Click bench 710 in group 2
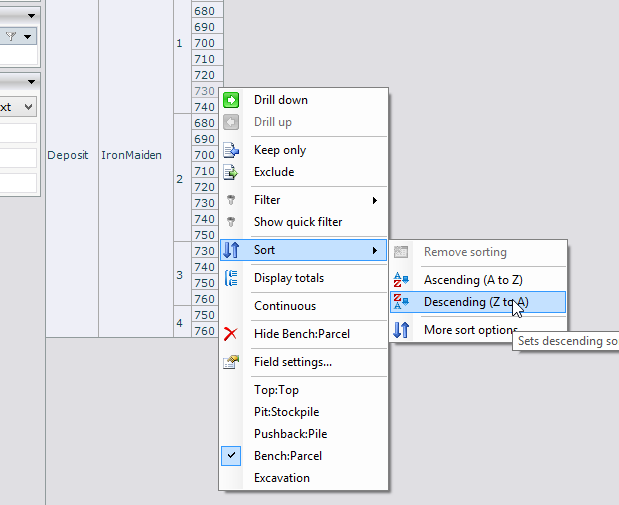 [x=206, y=171]
